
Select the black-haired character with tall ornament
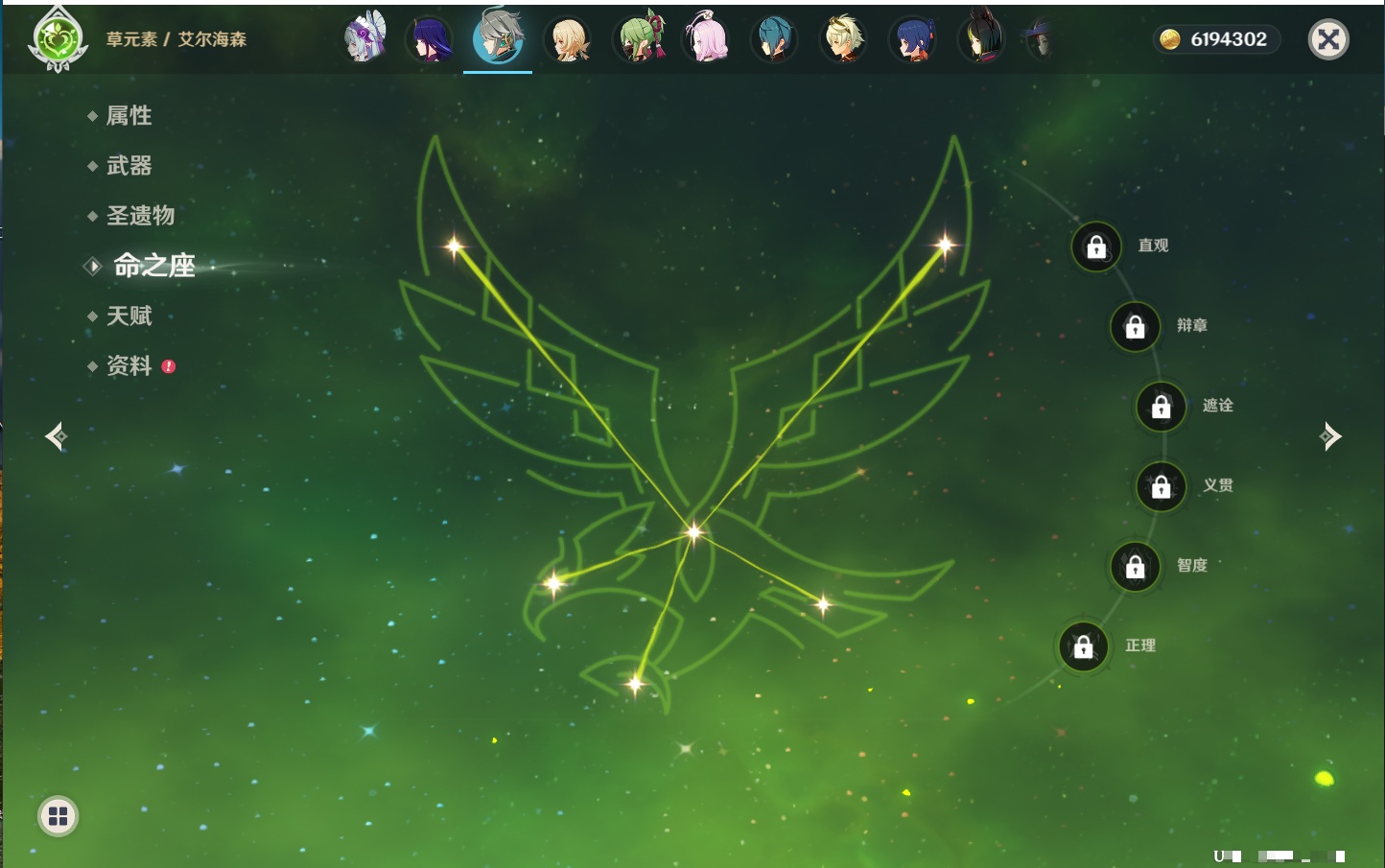pyautogui.click(x=981, y=37)
